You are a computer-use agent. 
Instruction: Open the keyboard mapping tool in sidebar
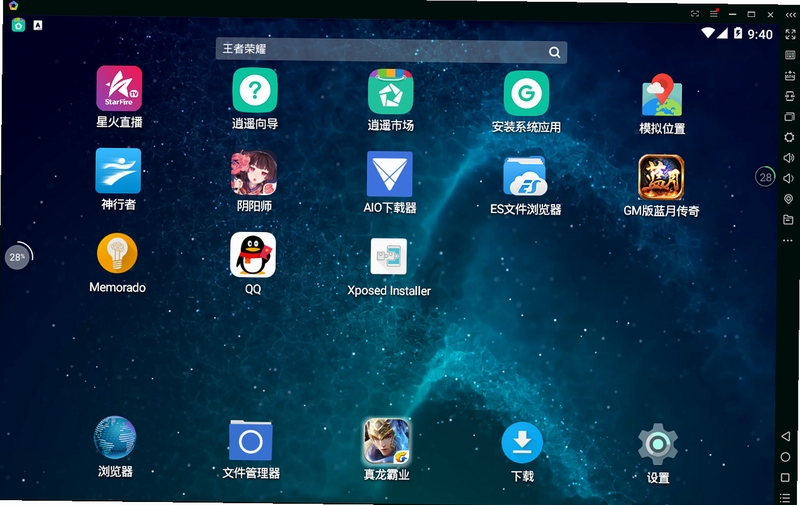point(790,55)
